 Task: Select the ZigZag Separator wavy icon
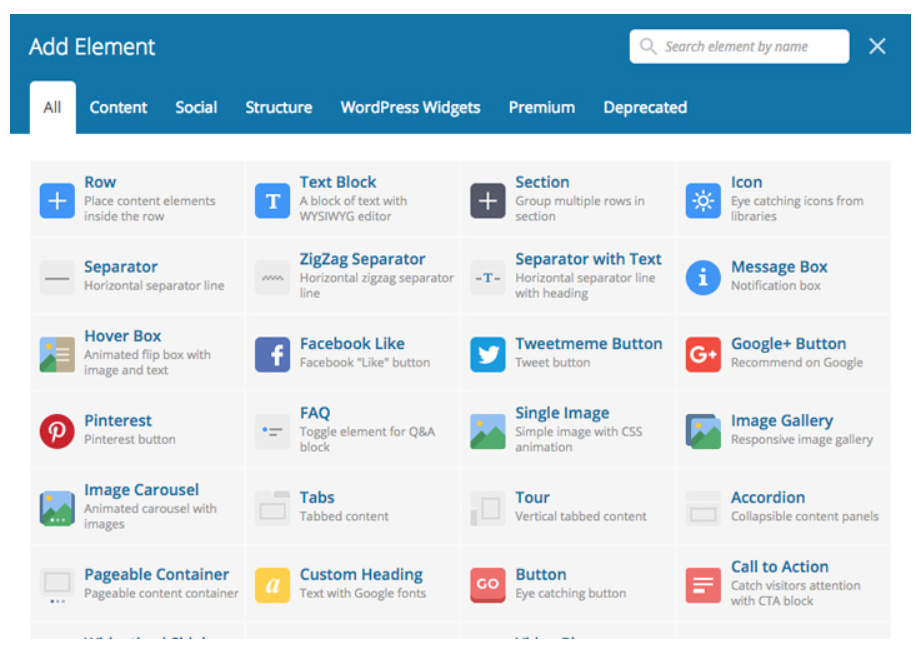pos(272,277)
